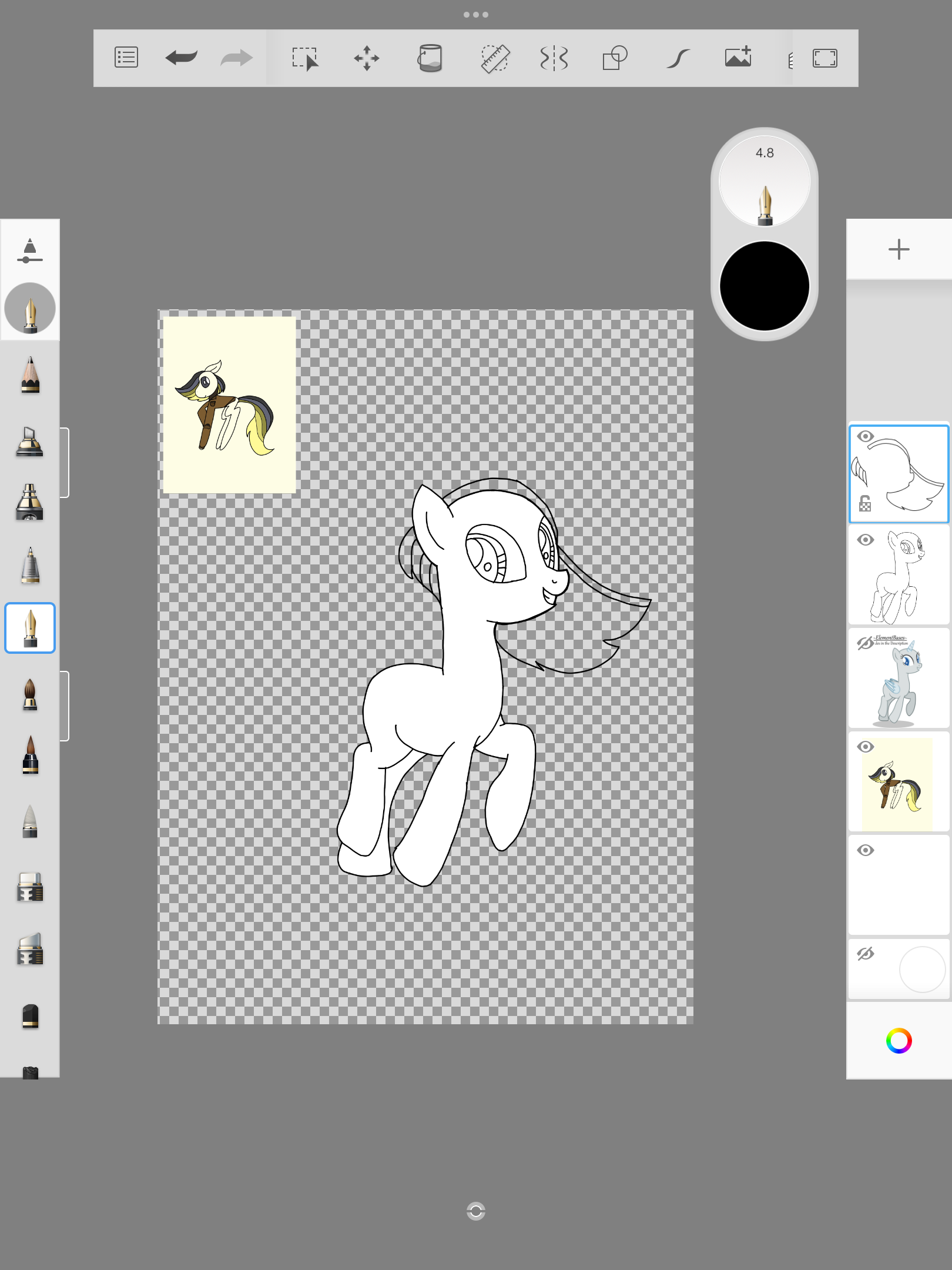Import an image with the add-image icon
Image resolution: width=952 pixels, height=1270 pixels.
739,57
